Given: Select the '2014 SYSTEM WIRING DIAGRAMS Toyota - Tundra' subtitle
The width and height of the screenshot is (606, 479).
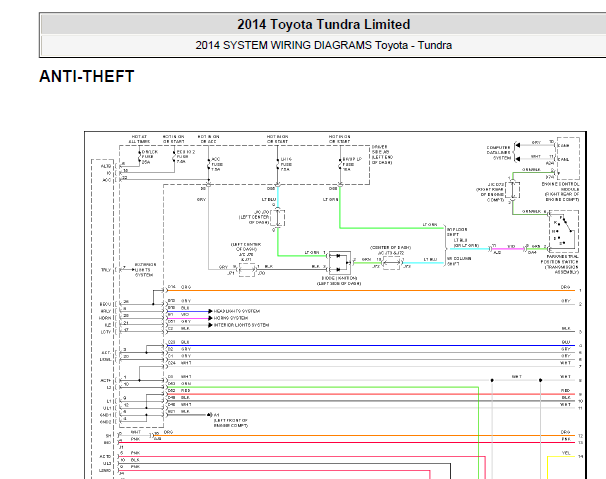Looking at the screenshot, I should coord(323,45).
